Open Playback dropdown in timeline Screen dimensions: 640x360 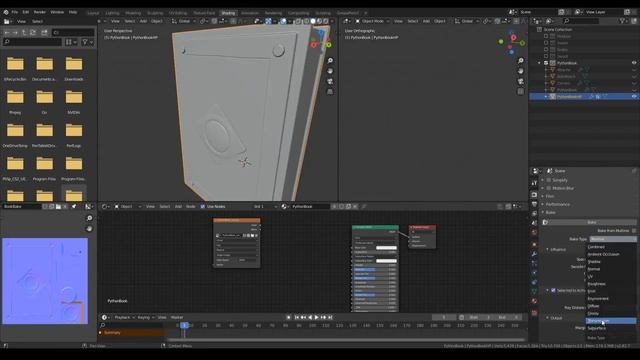(124, 317)
